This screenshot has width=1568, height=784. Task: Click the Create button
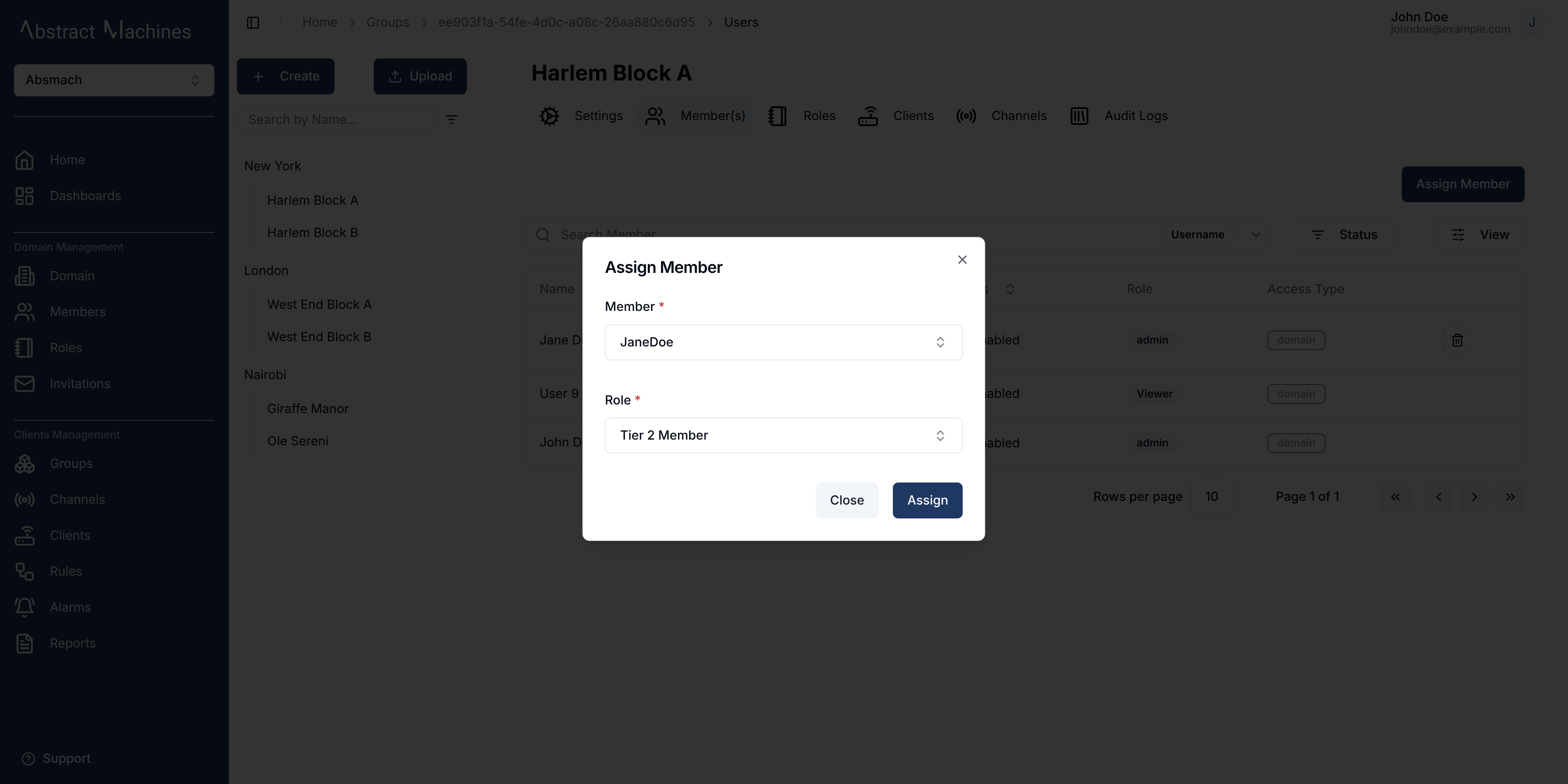click(x=285, y=77)
